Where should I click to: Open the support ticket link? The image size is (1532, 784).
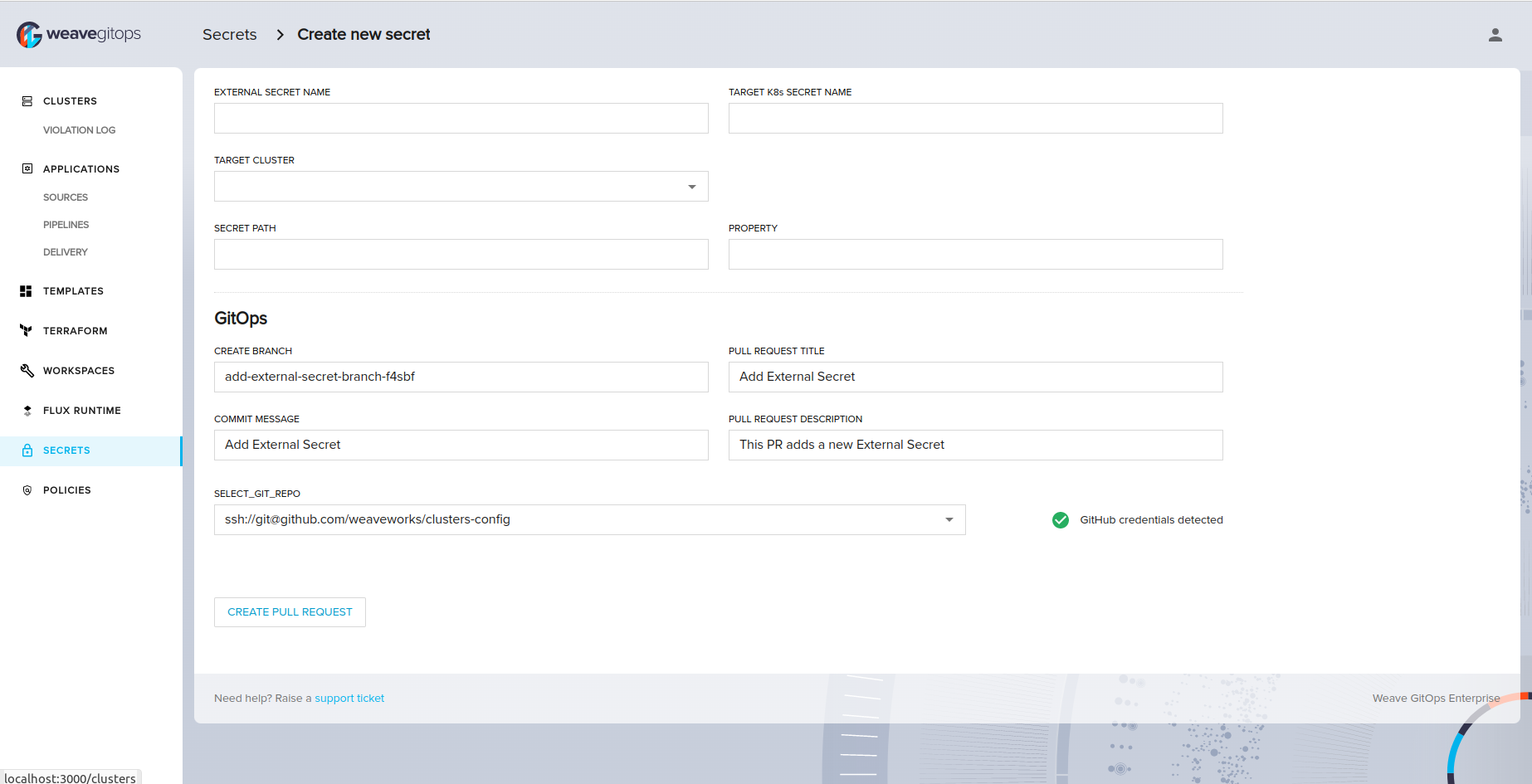tap(349, 699)
